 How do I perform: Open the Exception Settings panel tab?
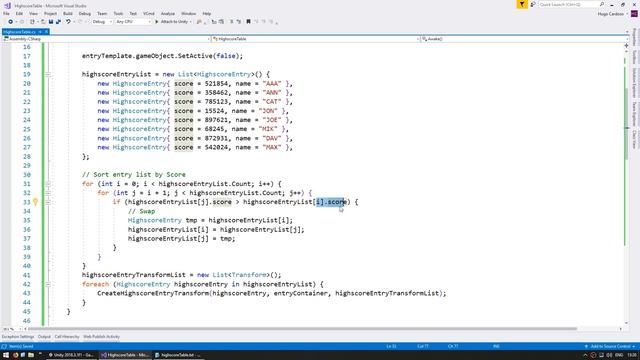[x=18, y=337]
